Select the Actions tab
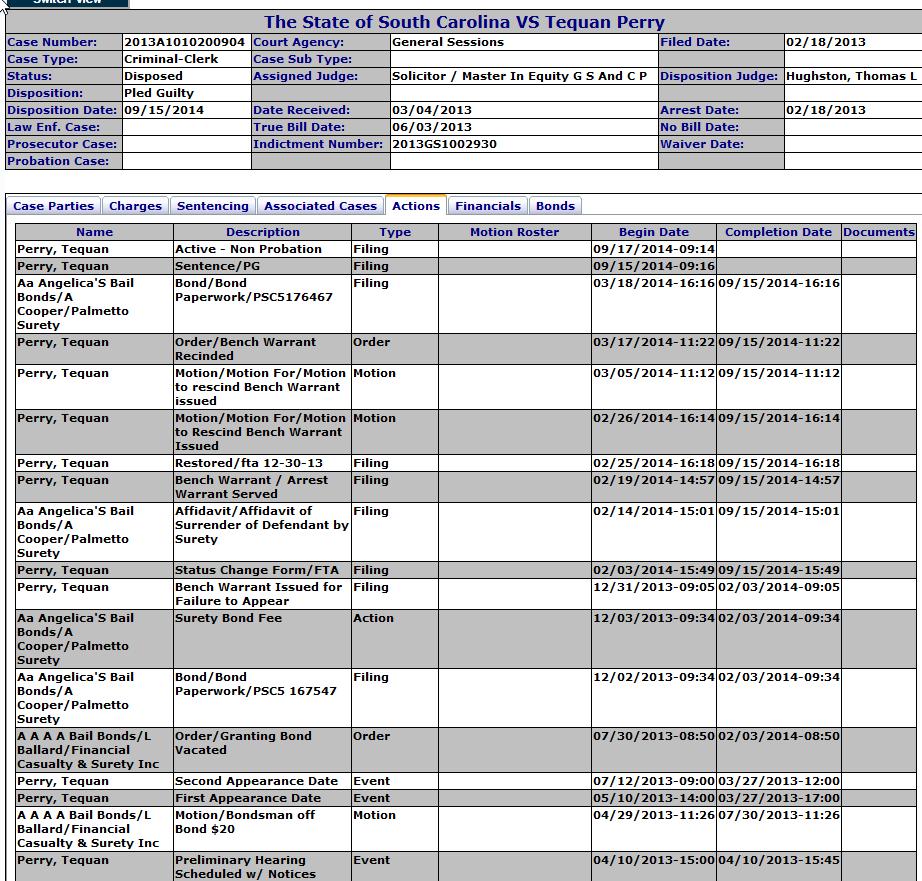922x881 pixels. [416, 206]
